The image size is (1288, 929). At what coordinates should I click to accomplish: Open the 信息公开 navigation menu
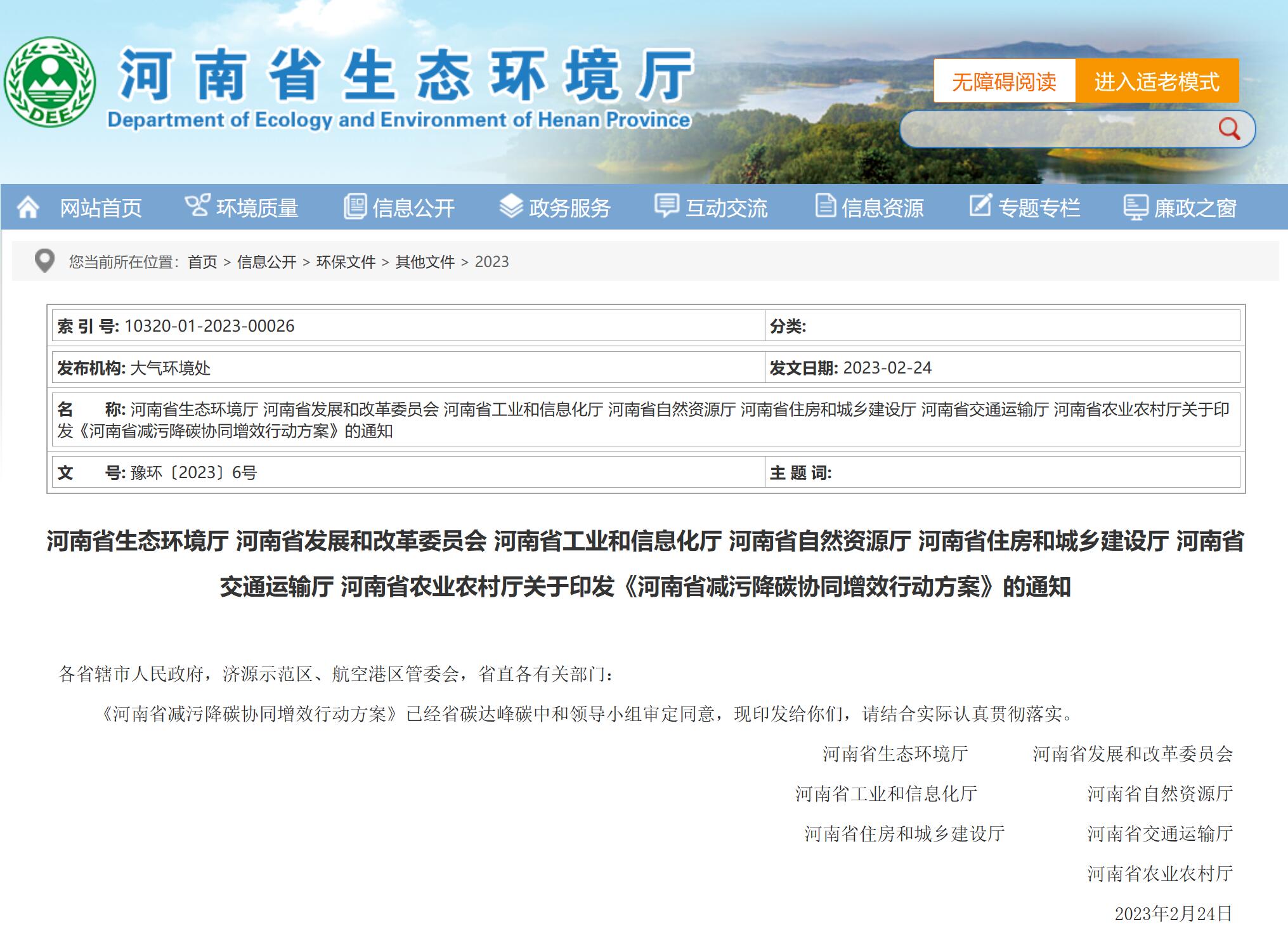tap(413, 208)
